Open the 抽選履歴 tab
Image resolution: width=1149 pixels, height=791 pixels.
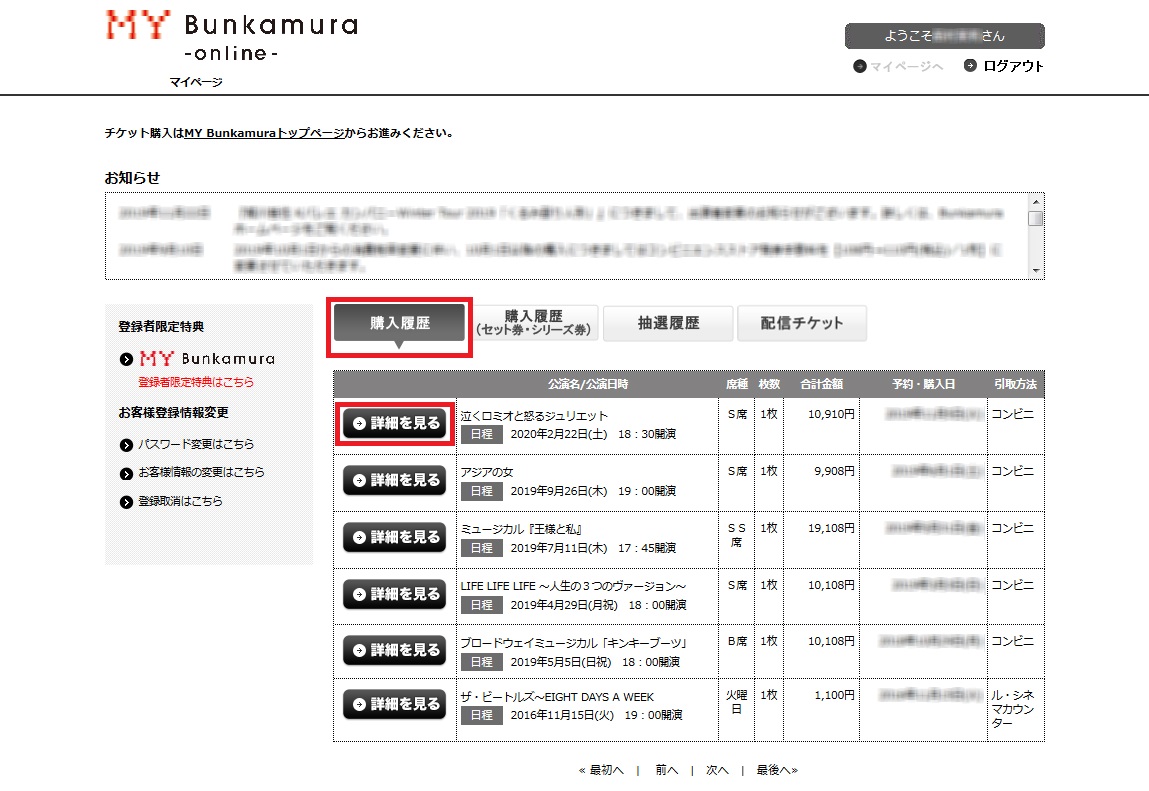click(x=668, y=324)
